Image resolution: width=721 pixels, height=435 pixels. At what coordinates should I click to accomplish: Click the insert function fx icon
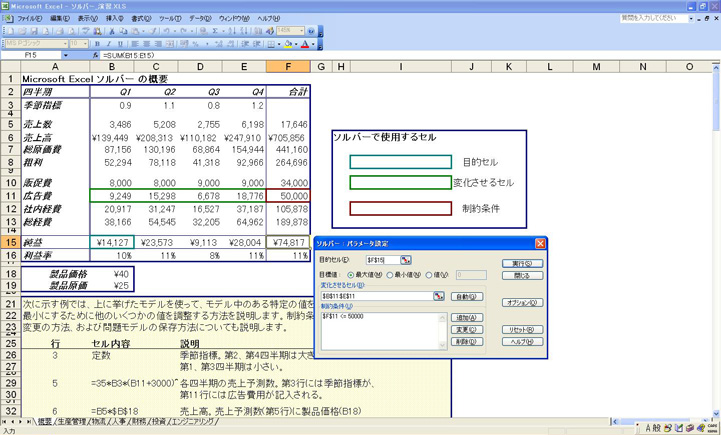(95, 55)
